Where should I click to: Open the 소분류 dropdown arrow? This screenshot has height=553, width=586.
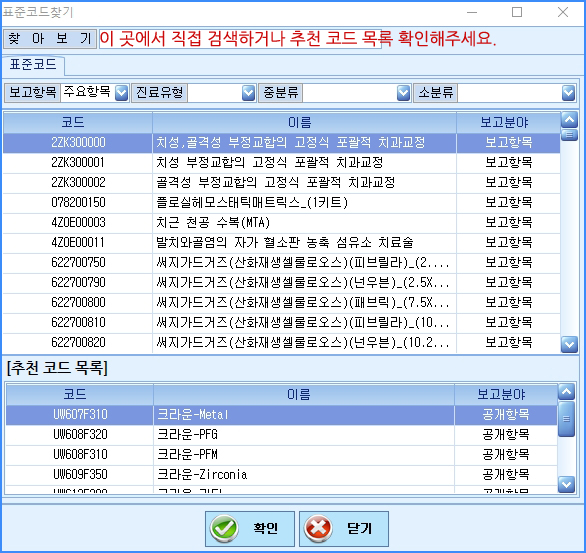coord(568,93)
